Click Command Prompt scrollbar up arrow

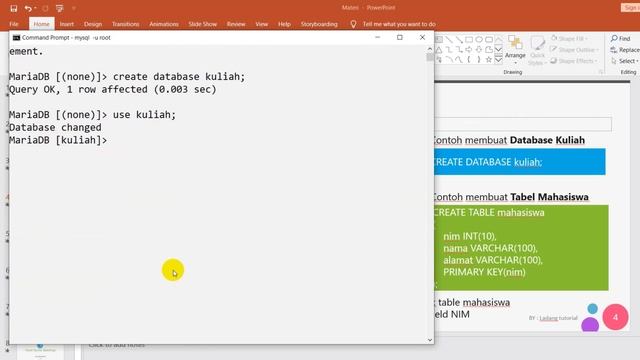pos(430,49)
